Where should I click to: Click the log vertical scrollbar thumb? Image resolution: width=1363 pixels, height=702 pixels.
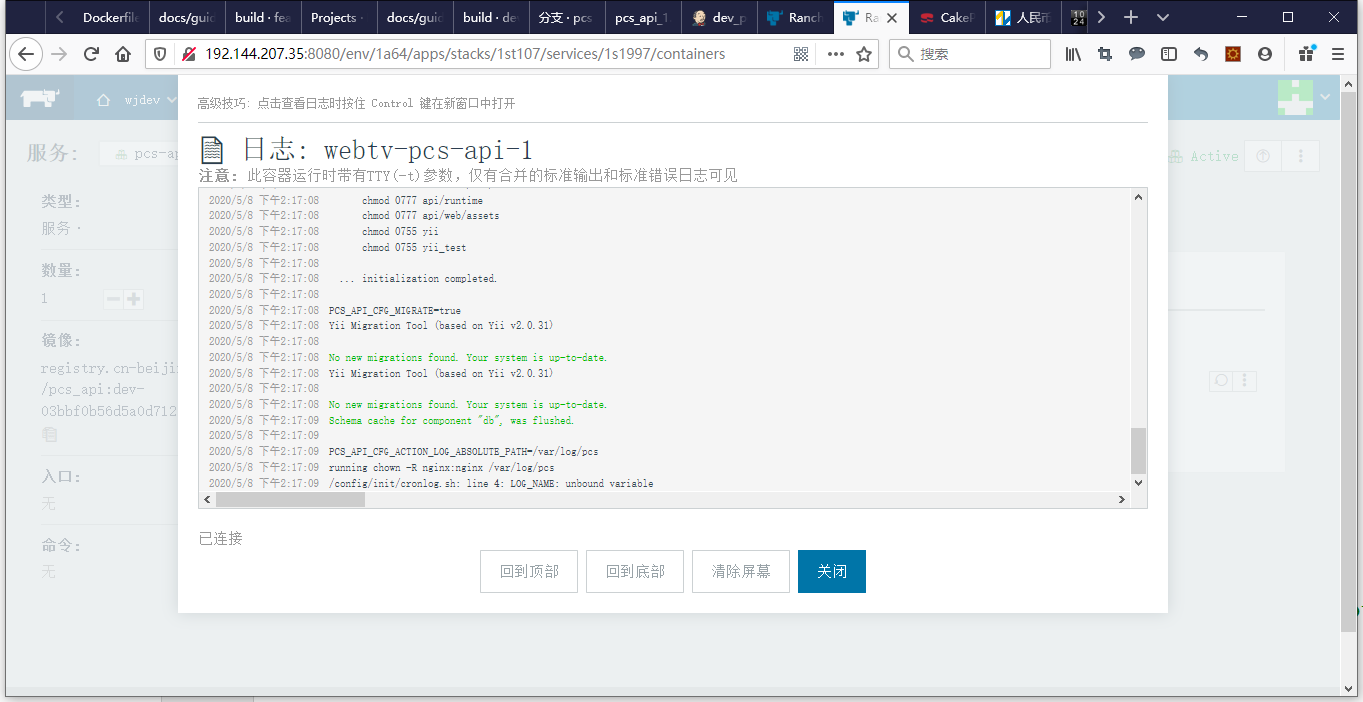click(x=1138, y=451)
